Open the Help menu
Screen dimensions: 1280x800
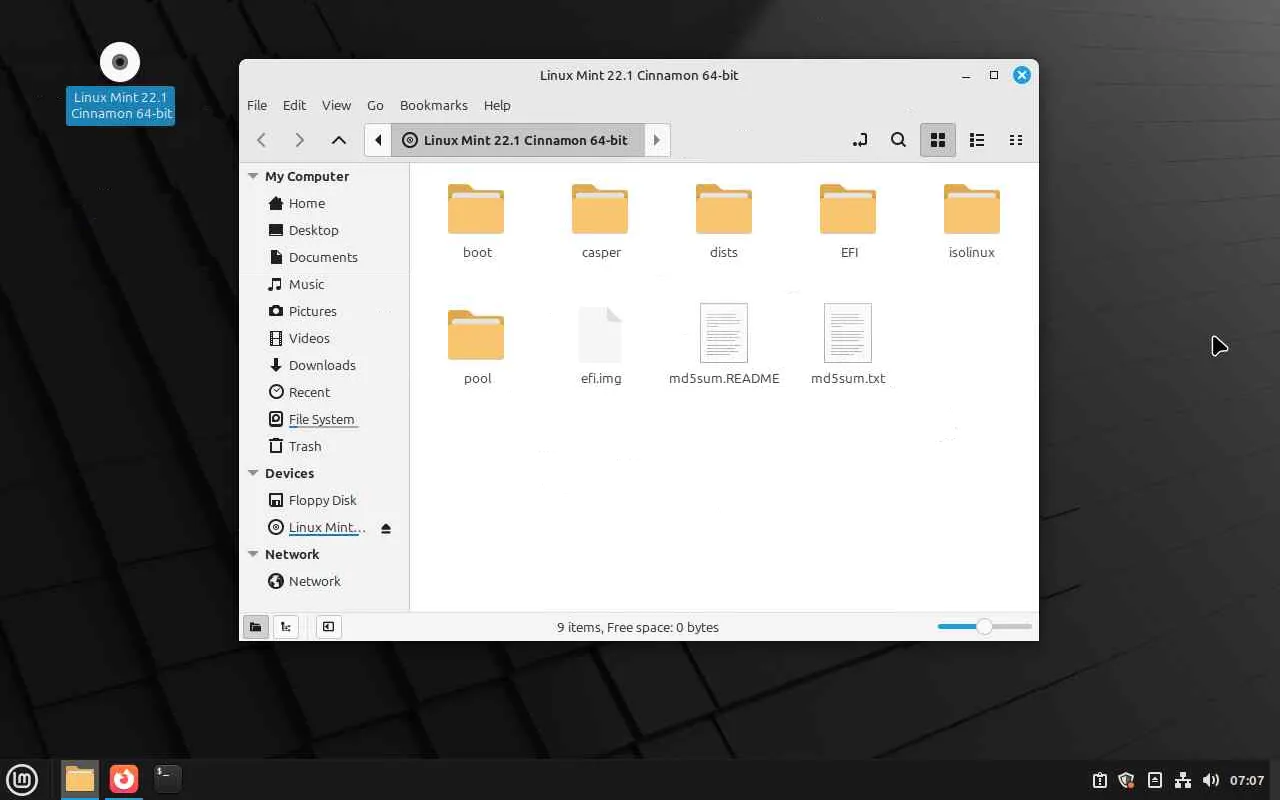pyautogui.click(x=497, y=105)
